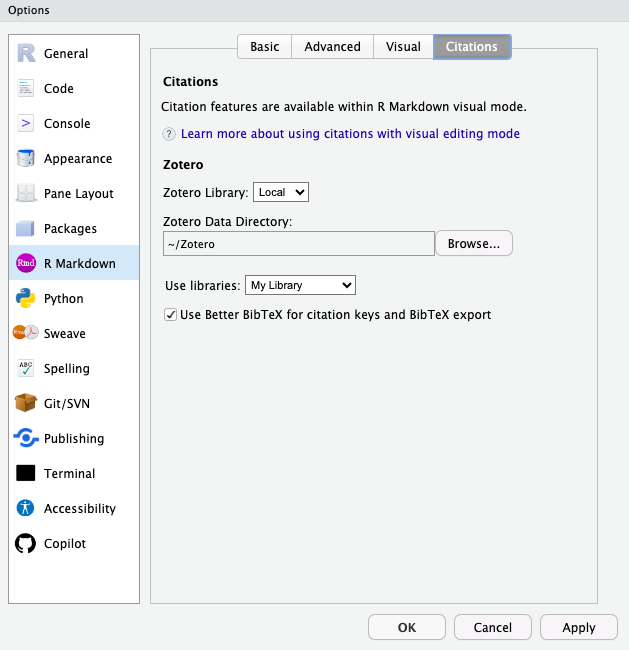This screenshot has width=629, height=650.
Task: Open Learn more about citations link
Action: pyautogui.click(x=350, y=133)
